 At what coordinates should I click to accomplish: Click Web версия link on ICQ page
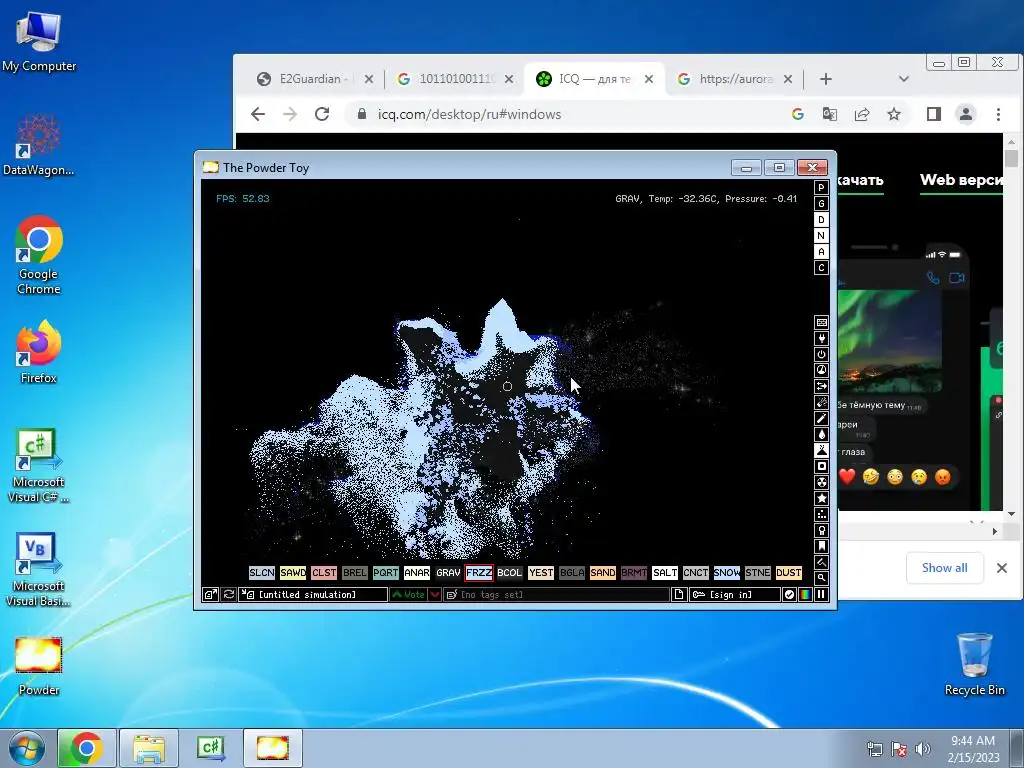(961, 180)
